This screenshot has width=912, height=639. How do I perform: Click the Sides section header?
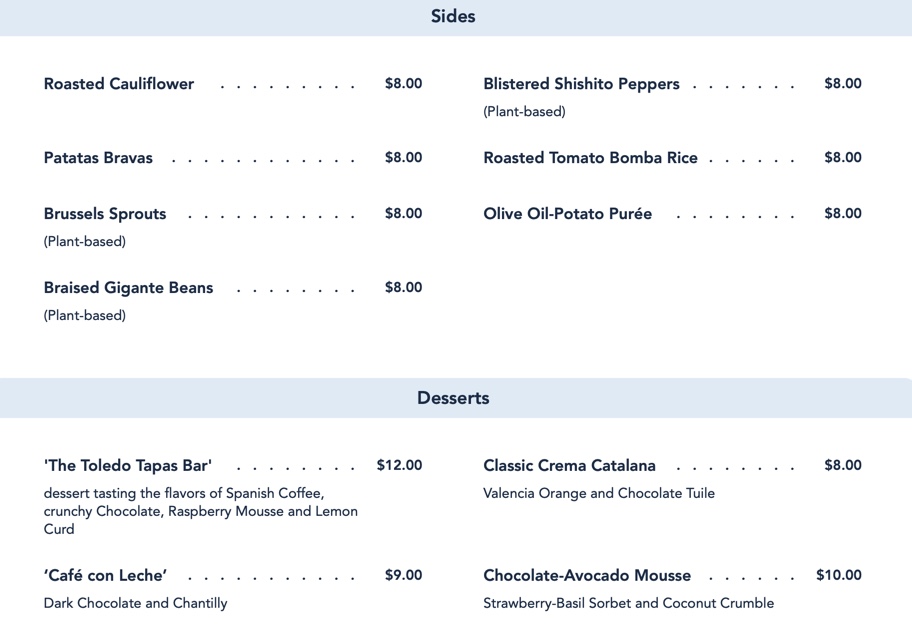coord(453,17)
